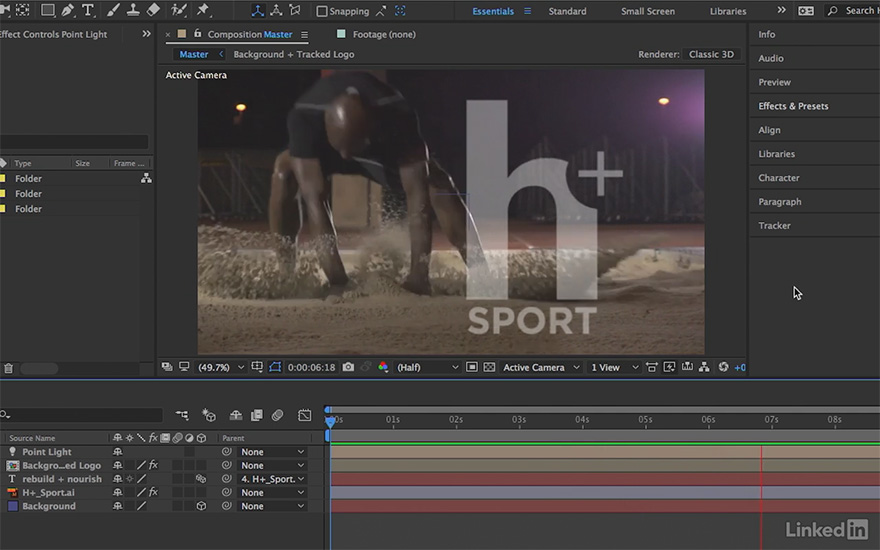Toggle mask and shape path visibility
Screen dimensions: 880x550
pos(275,367)
